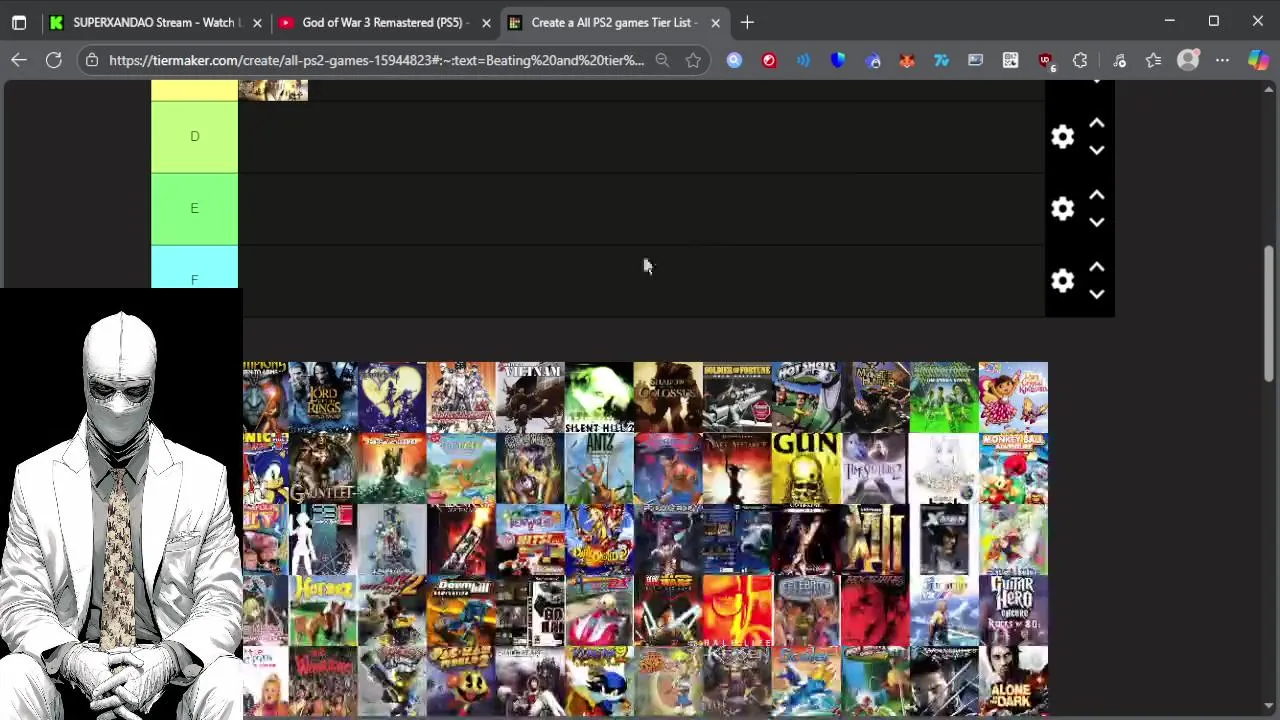Viewport: 1280px width, 720px height.
Task: Open the Copilot sidebar icon
Action: point(1258,60)
